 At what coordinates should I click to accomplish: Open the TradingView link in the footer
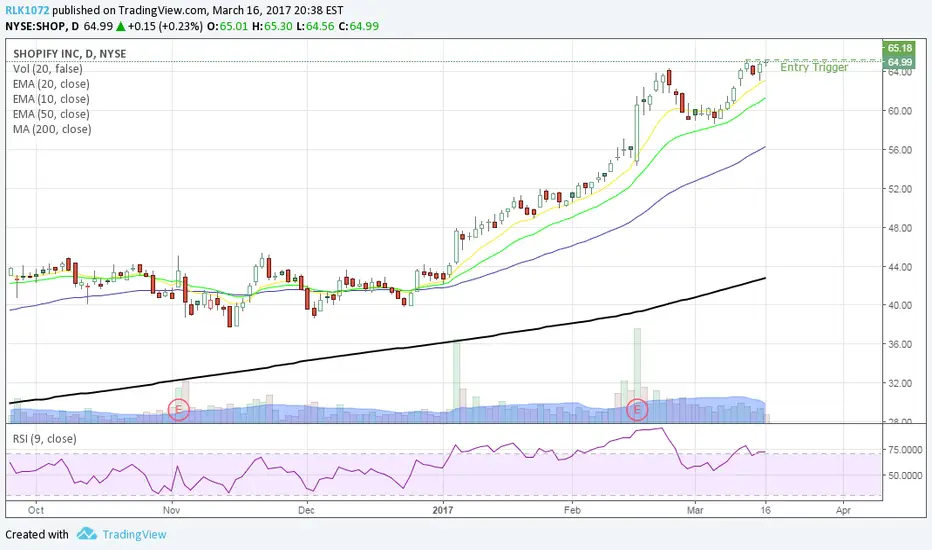coord(134,535)
